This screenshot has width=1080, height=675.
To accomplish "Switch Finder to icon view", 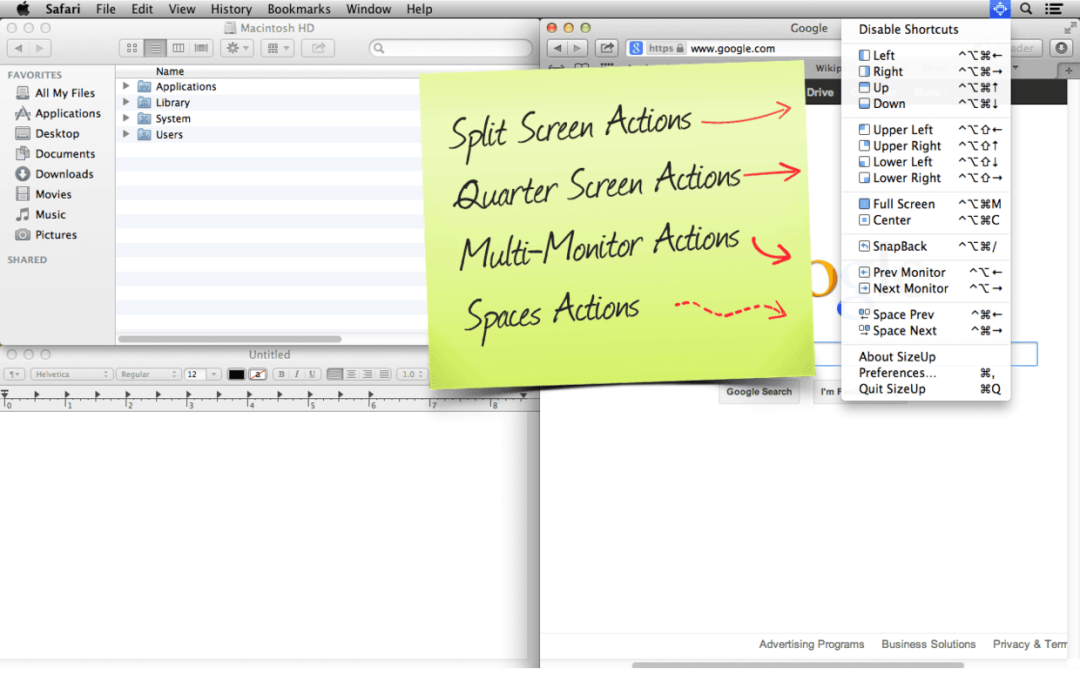I will tap(132, 48).
